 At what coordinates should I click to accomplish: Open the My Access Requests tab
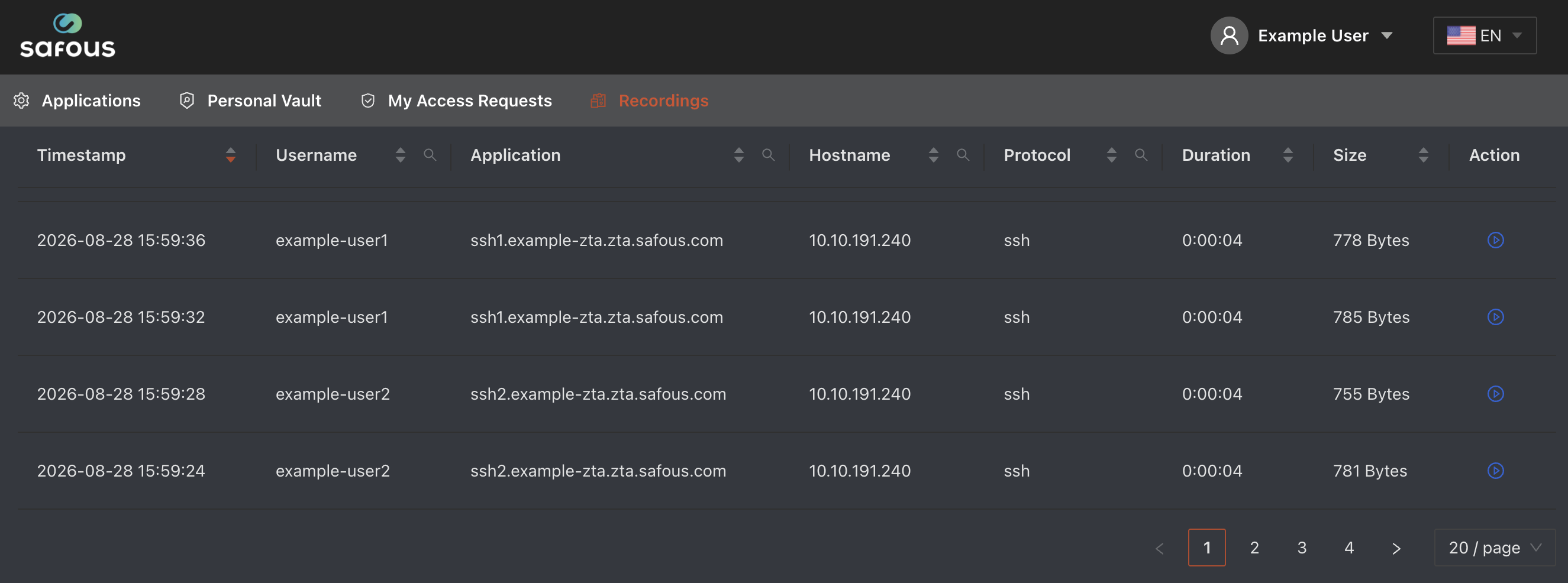point(456,101)
